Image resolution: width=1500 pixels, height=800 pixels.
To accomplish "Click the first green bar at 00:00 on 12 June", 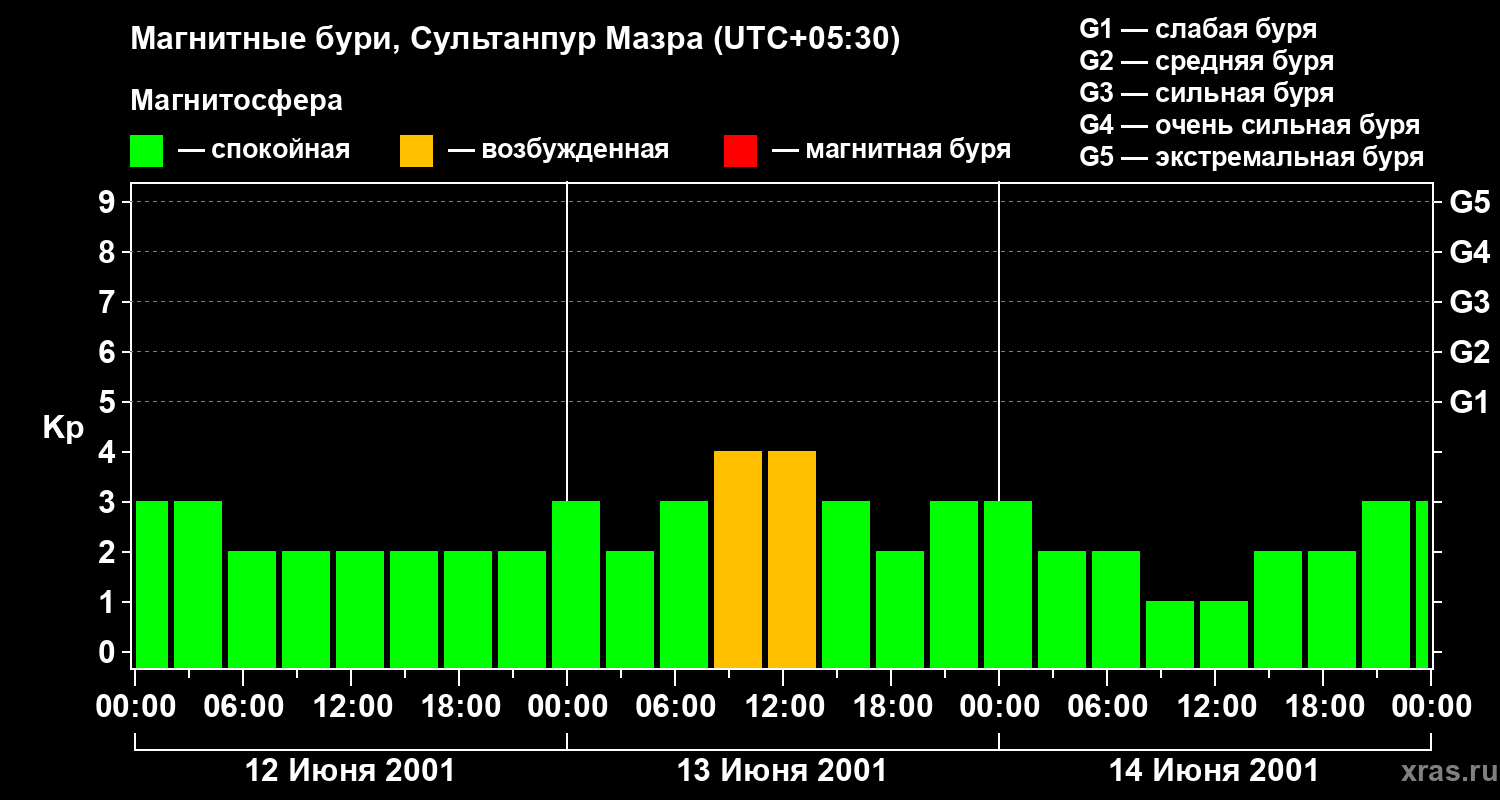I will pyautogui.click(x=152, y=584).
